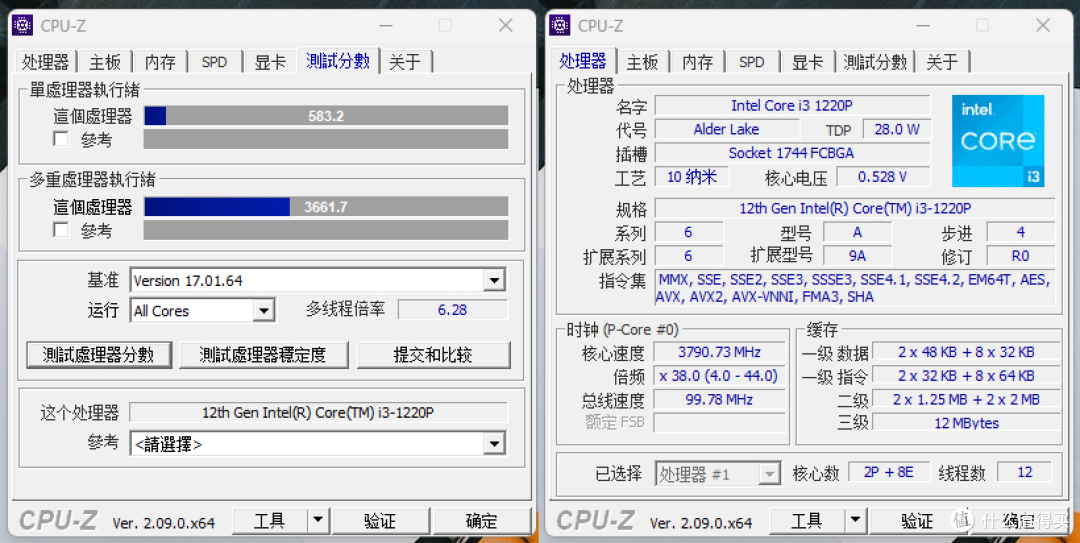
Task: Open 測試分數 tab in right window
Action: click(x=875, y=62)
